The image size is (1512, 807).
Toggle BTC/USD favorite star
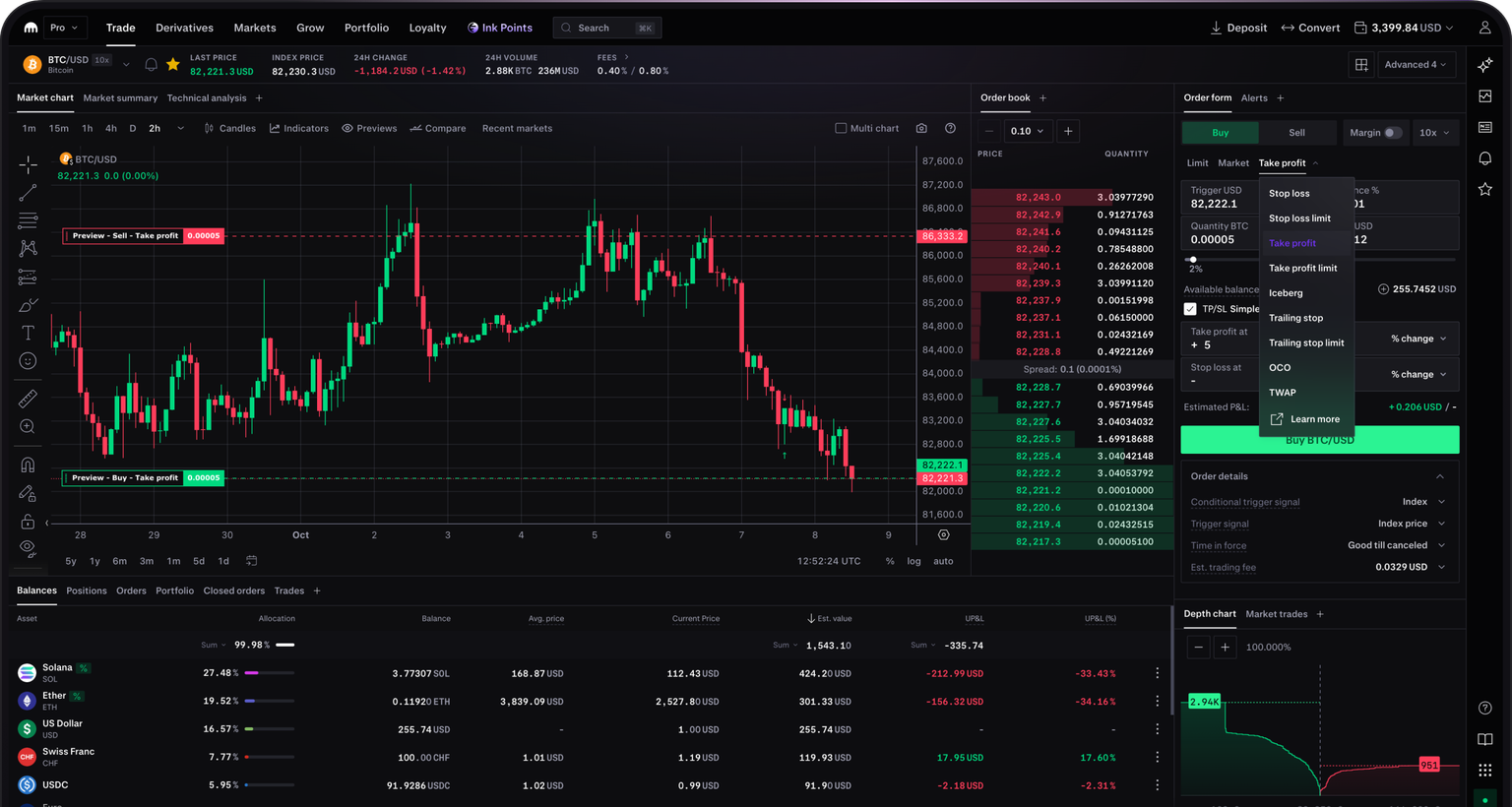pos(173,65)
